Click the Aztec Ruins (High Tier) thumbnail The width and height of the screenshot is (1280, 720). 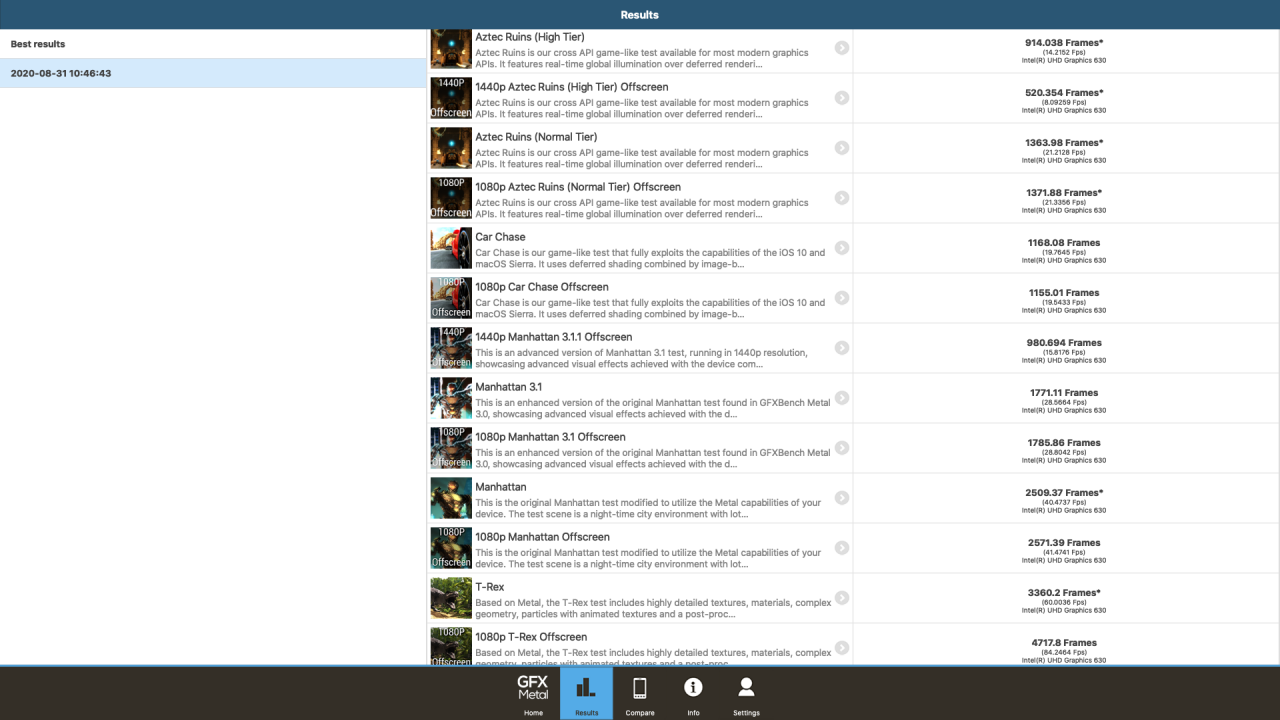pos(451,49)
